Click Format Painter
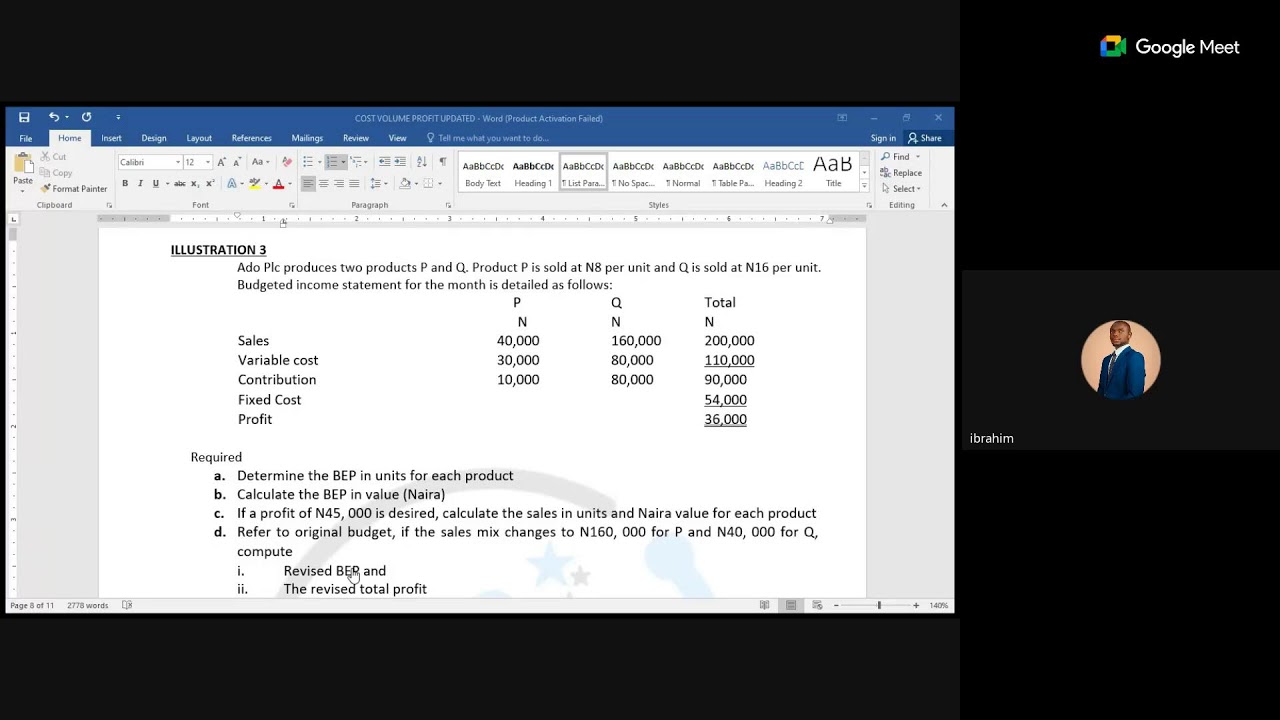This screenshot has width=1280, height=720. [x=74, y=189]
